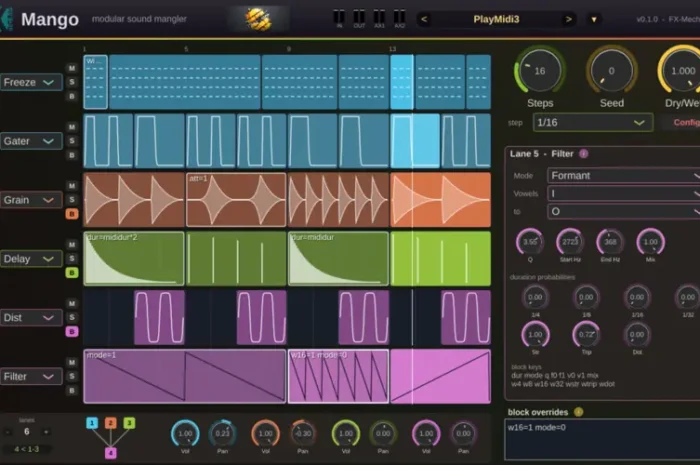Open the Filter lane effect dropdown
This screenshot has height=465, width=700.
(x=31, y=377)
